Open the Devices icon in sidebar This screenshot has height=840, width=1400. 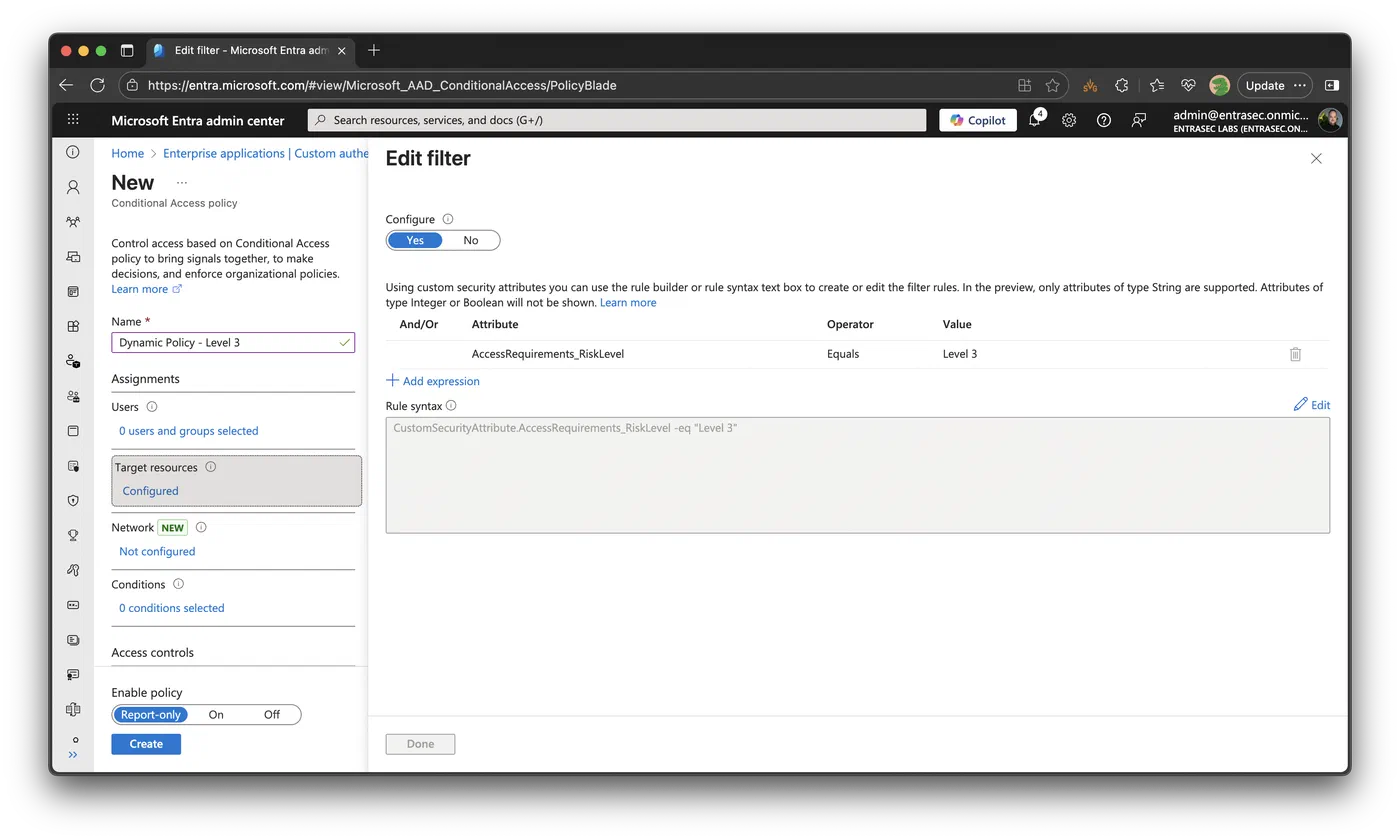tap(73, 257)
